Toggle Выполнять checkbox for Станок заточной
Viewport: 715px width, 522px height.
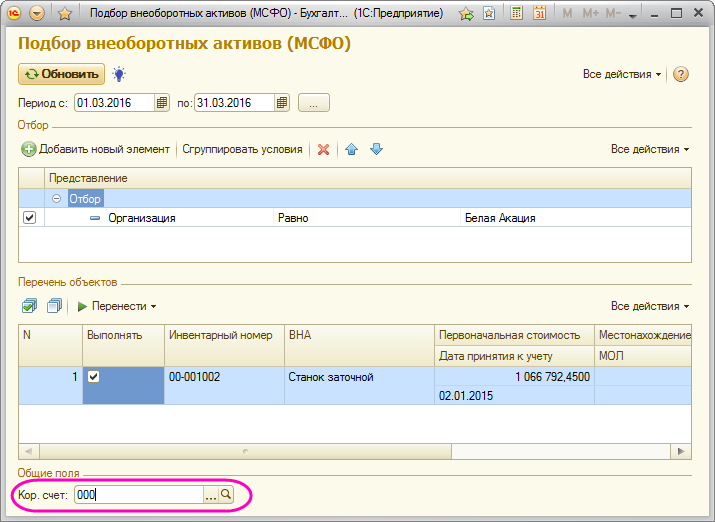coord(93,377)
